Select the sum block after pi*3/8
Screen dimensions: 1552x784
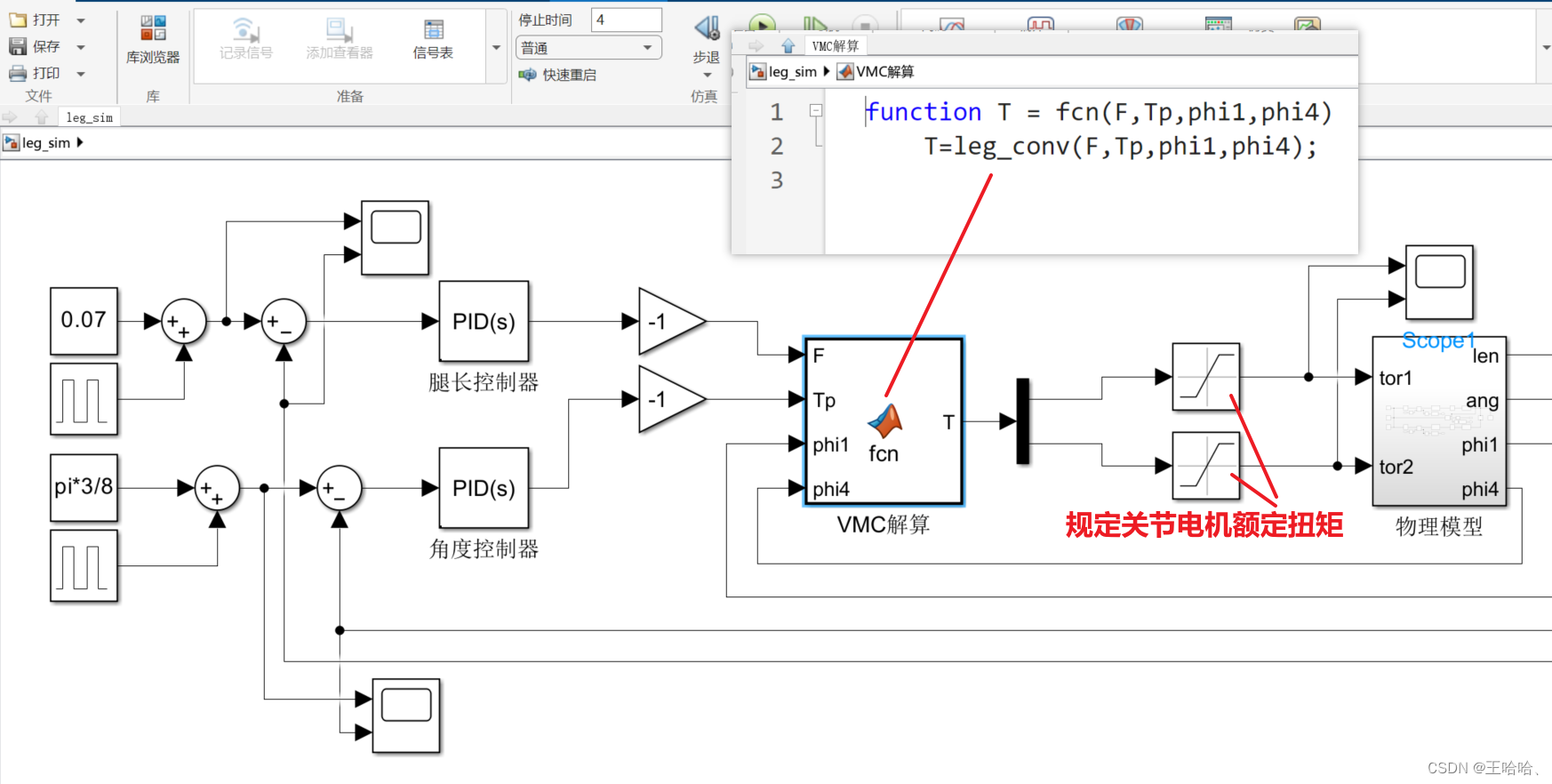click(217, 488)
